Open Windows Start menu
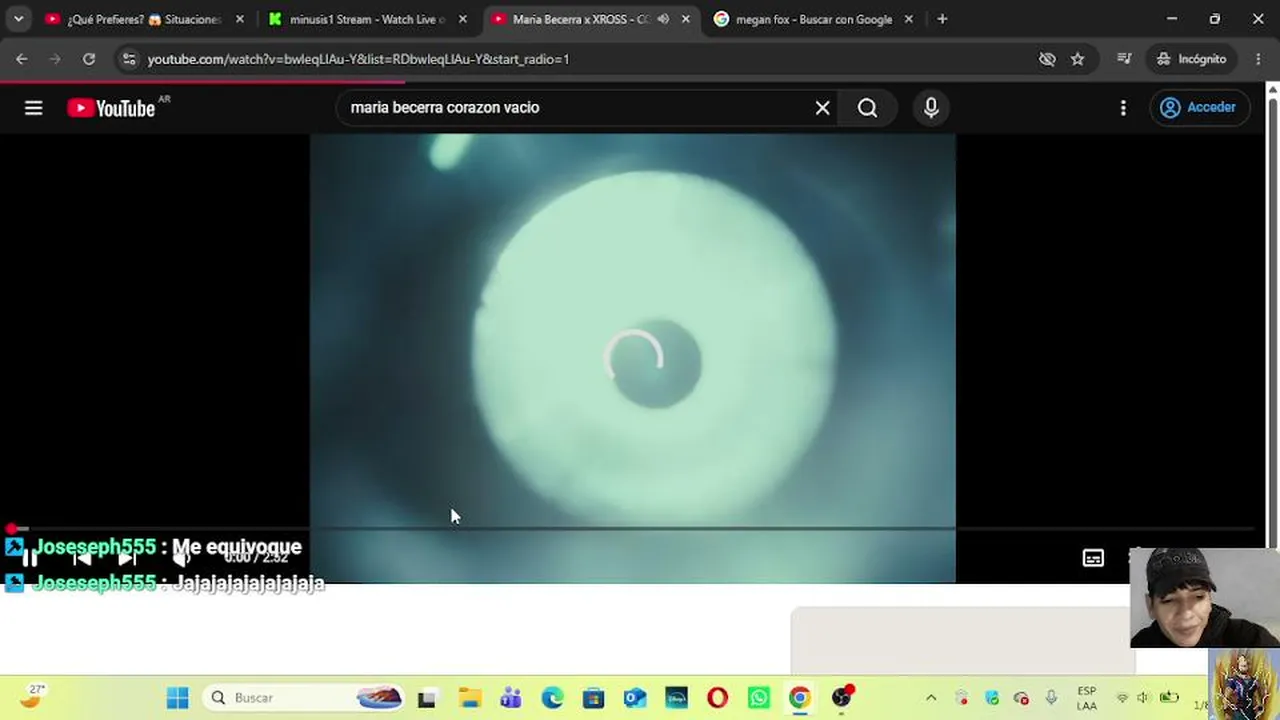1280x720 pixels. 177,698
